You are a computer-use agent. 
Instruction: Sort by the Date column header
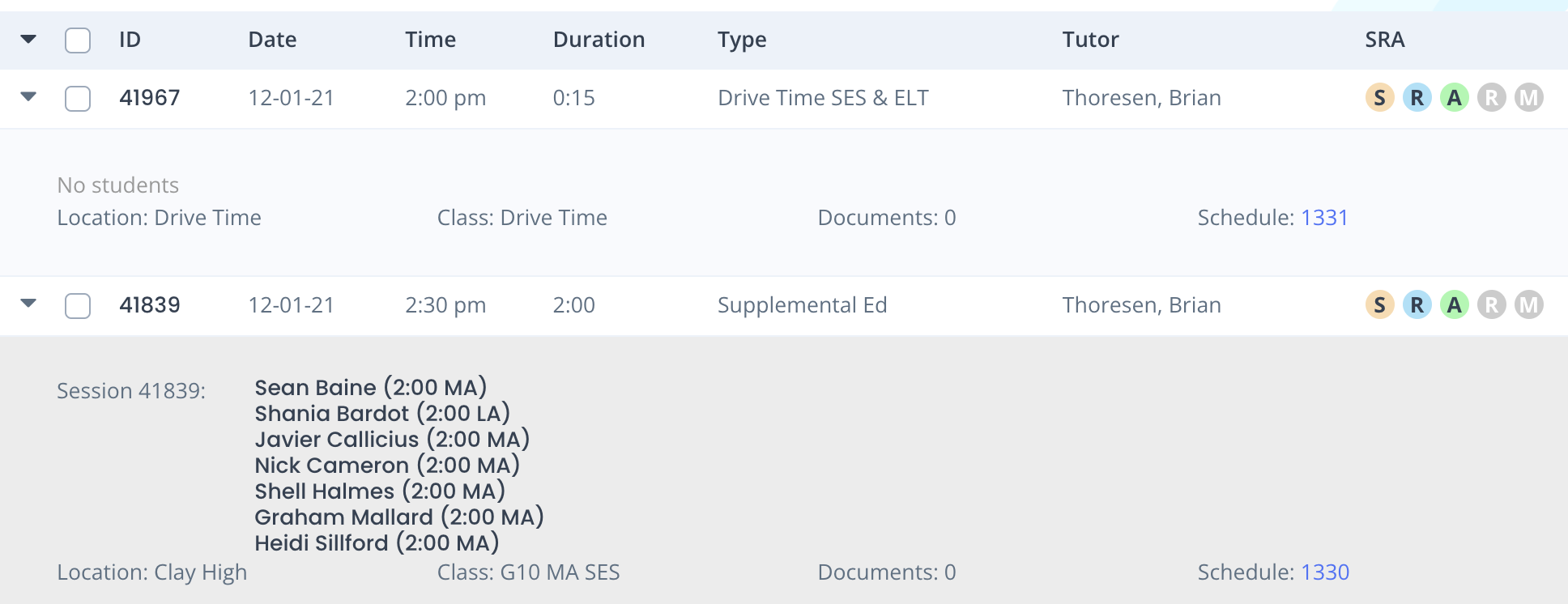(272, 40)
